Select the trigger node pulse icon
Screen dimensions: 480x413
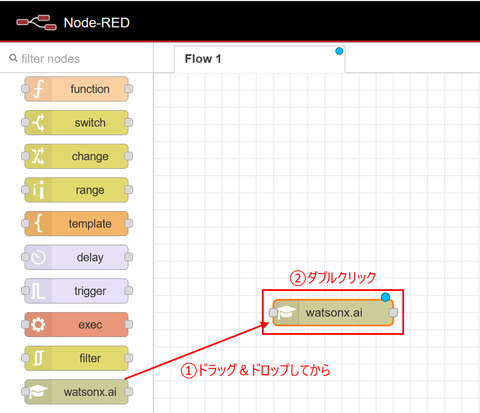38,291
